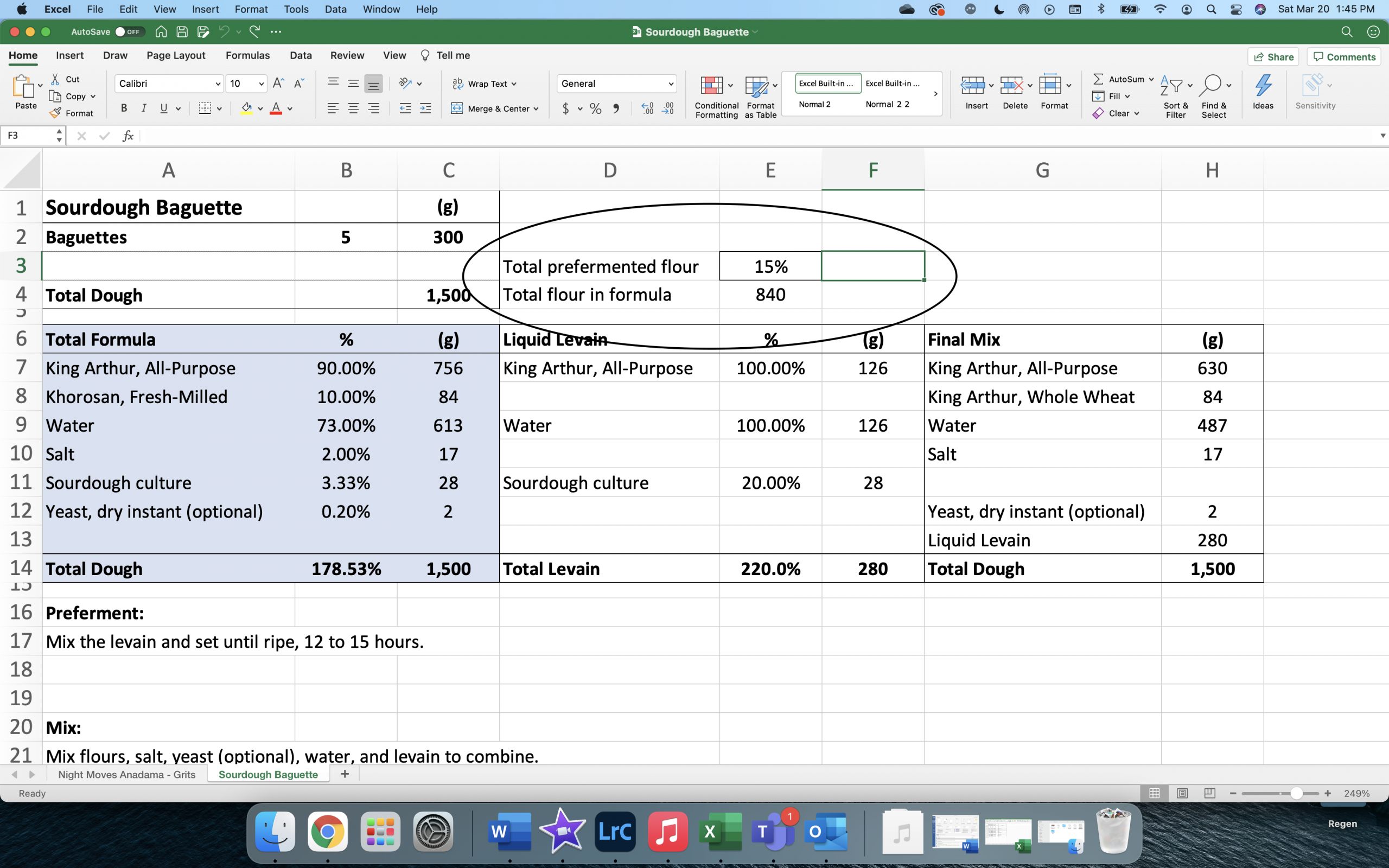Click the increase font size icon

click(278, 84)
